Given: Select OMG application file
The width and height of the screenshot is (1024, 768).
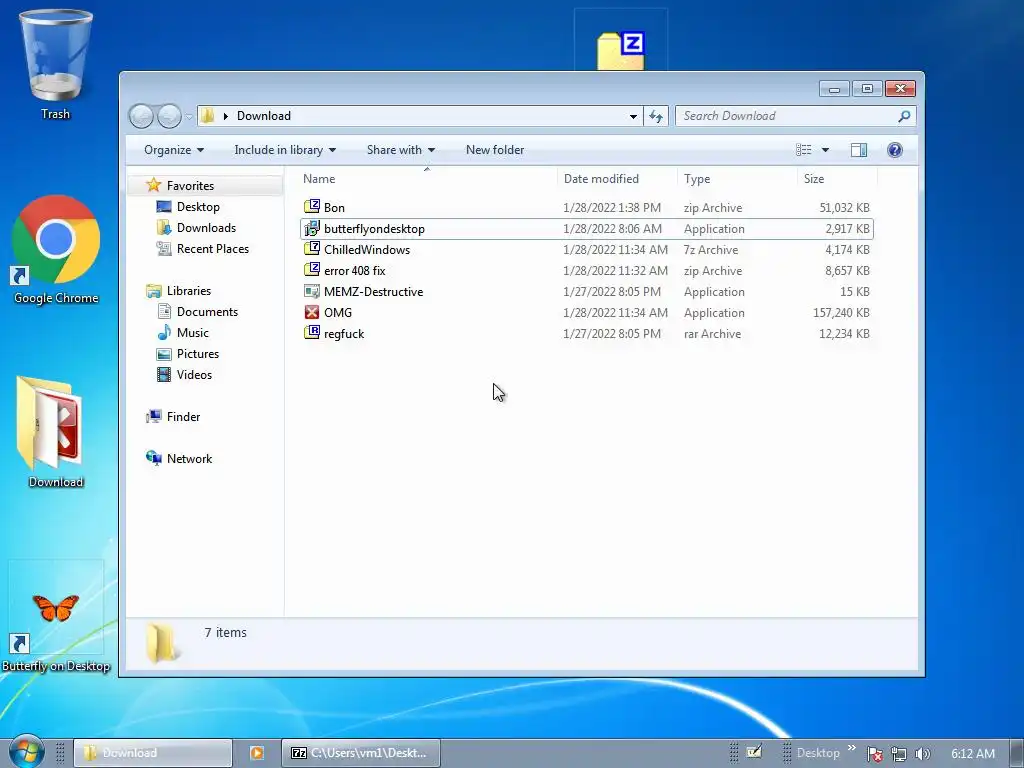Looking at the screenshot, I should click(586, 312).
